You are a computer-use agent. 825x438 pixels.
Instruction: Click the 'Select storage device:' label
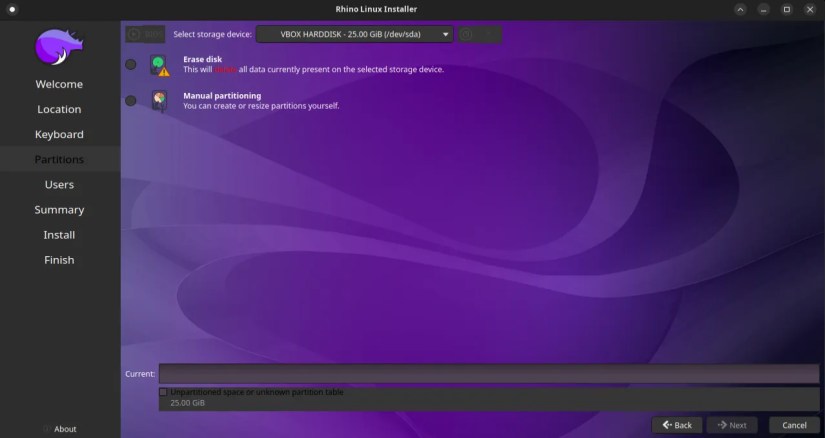(x=213, y=34)
